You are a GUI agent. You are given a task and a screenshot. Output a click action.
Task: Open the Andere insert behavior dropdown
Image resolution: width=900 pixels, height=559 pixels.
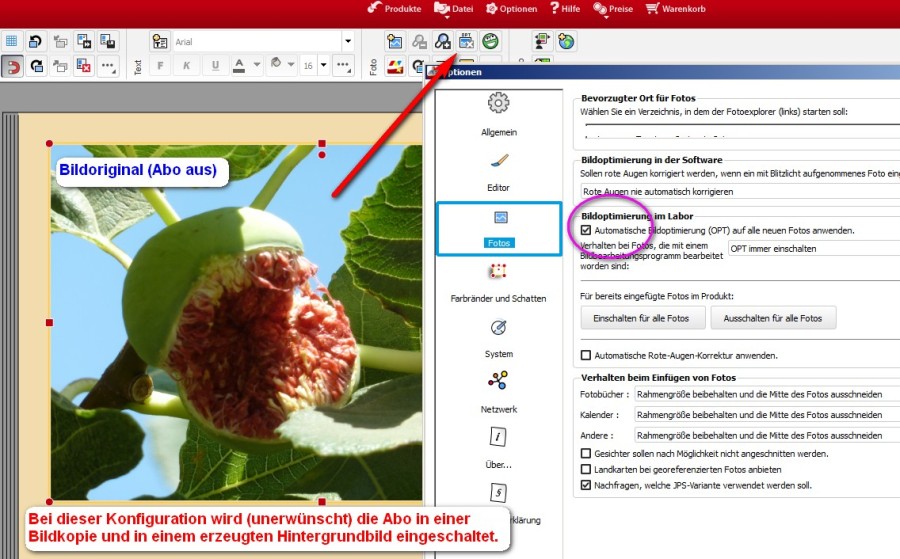[x=767, y=435]
